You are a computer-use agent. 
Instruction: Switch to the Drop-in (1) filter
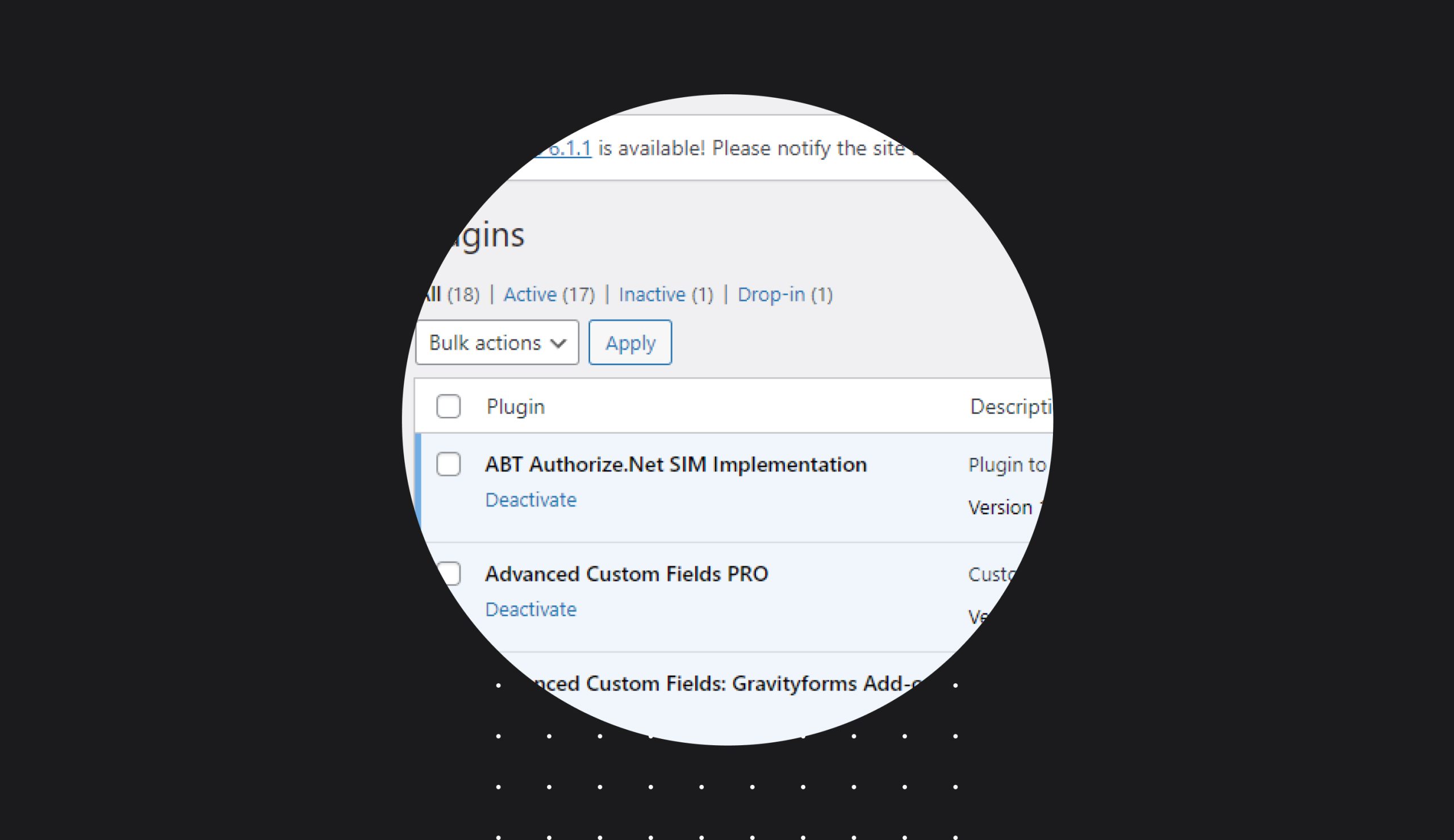pos(785,295)
